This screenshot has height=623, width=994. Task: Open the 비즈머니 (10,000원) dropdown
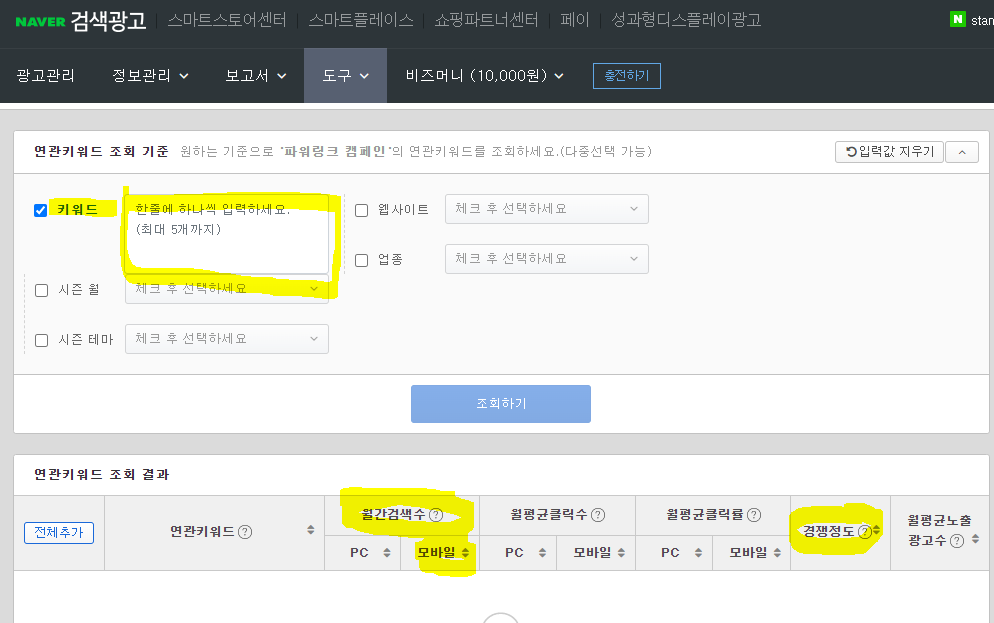481,75
